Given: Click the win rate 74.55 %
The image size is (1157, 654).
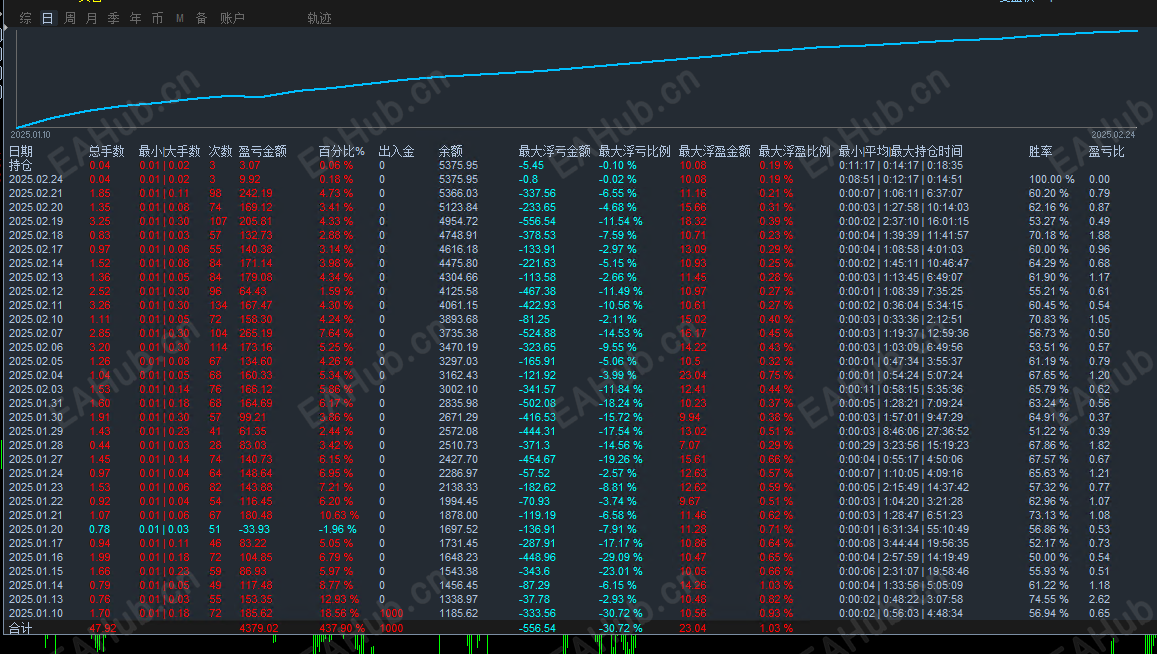Looking at the screenshot, I should point(1049,599).
